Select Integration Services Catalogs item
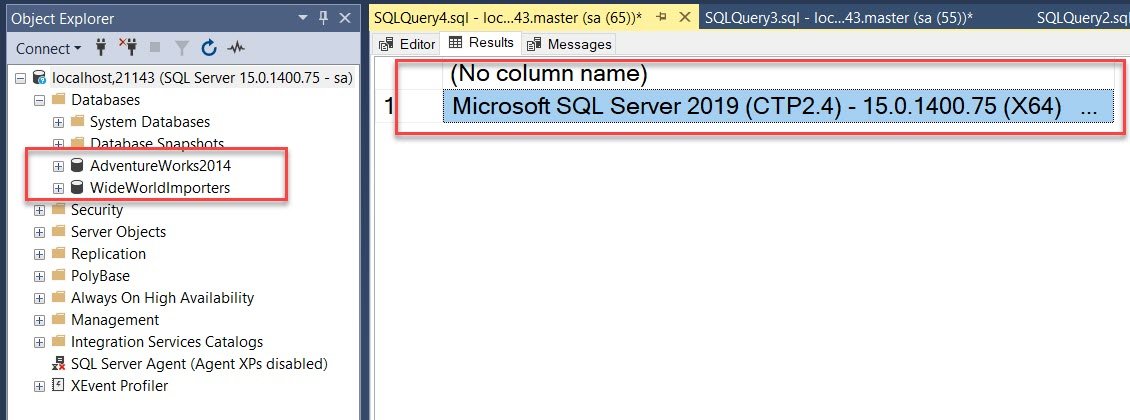The width and height of the screenshot is (1130, 420). (166, 341)
